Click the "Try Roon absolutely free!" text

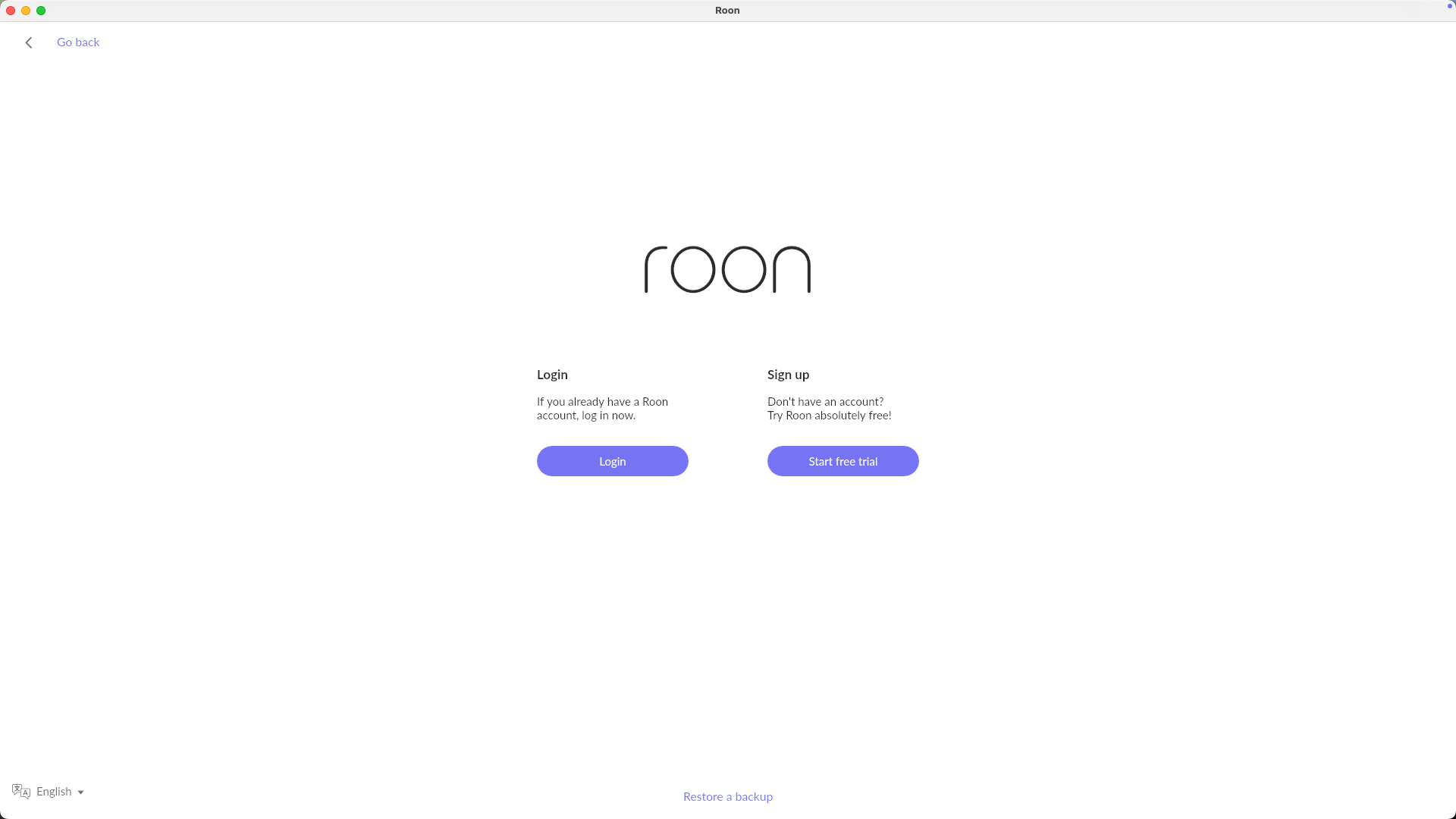(830, 416)
